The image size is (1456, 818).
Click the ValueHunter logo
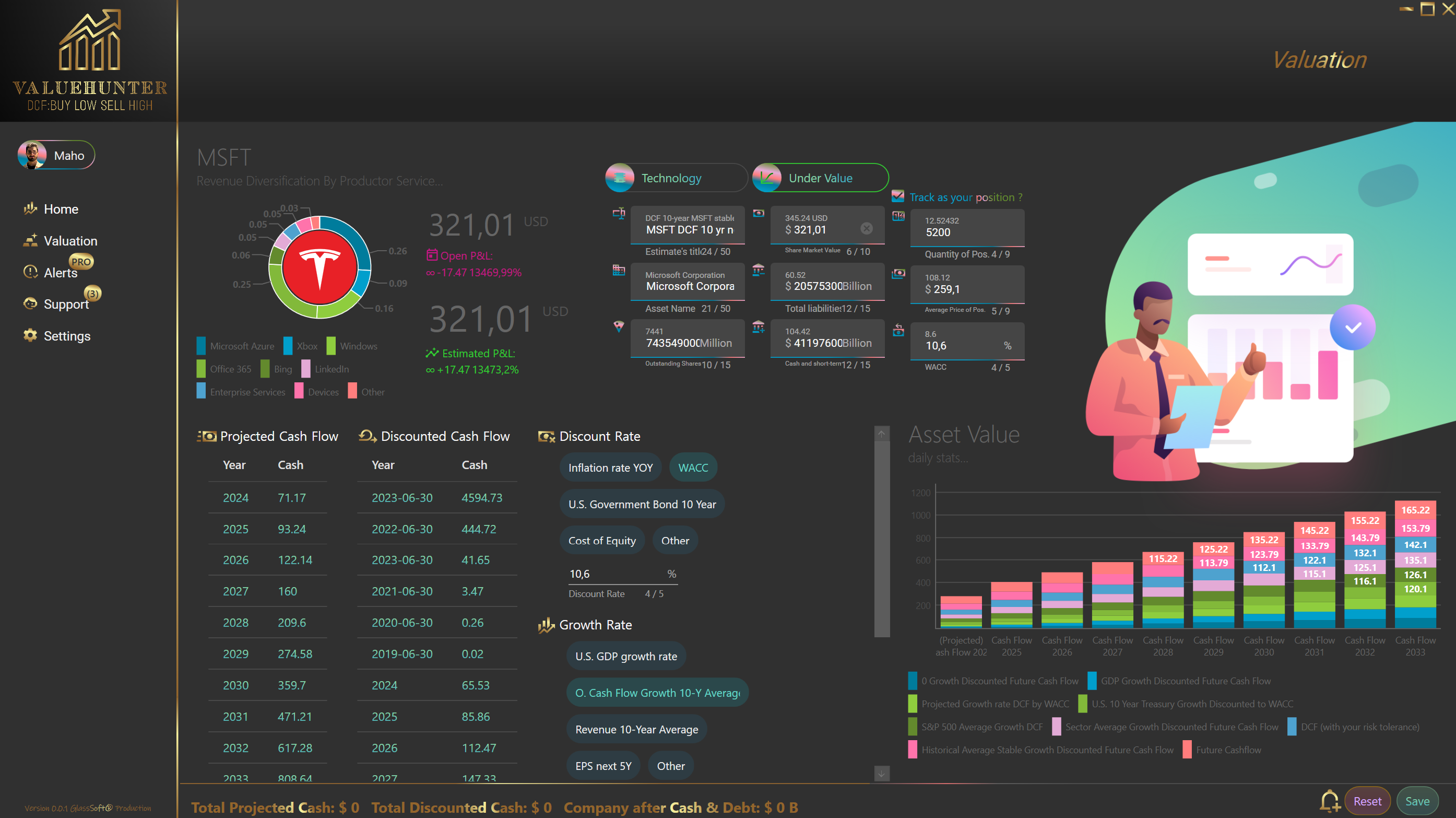click(x=90, y=60)
